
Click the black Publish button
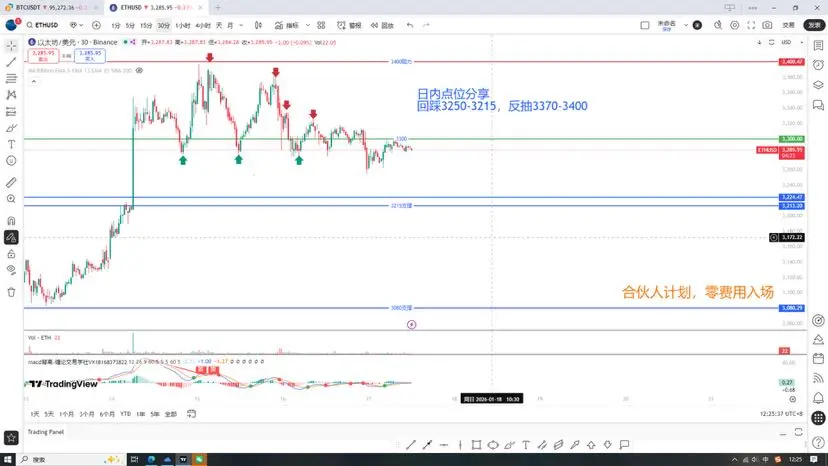[x=814, y=25]
